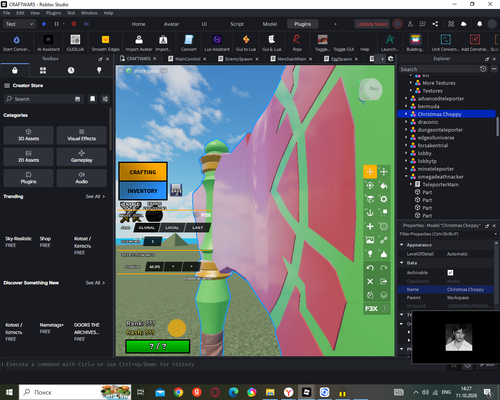
Task: Click the in-game CRAFTING button
Action: 143,172
